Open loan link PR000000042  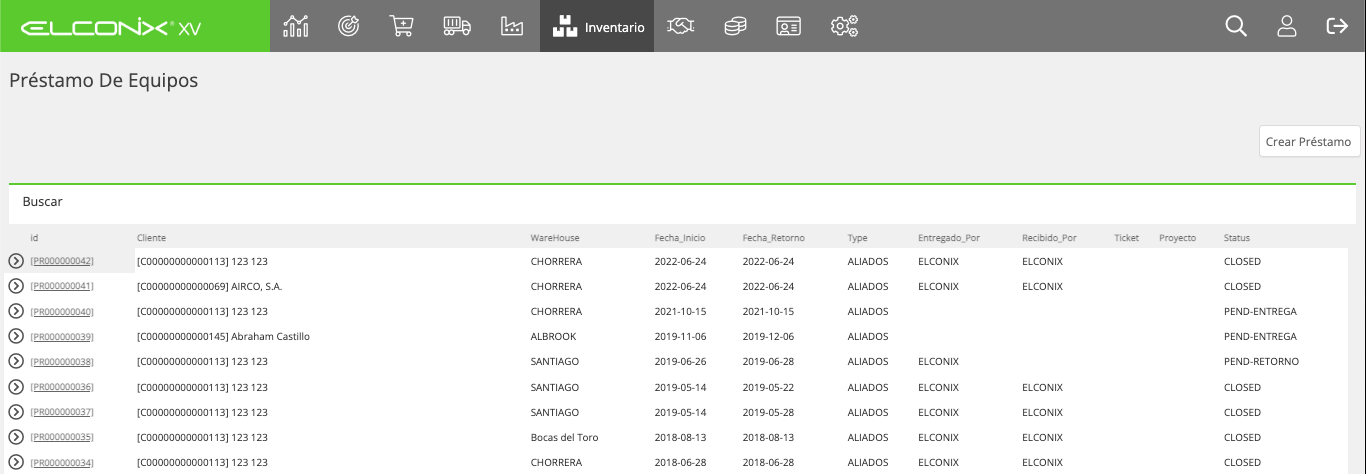coord(62,261)
